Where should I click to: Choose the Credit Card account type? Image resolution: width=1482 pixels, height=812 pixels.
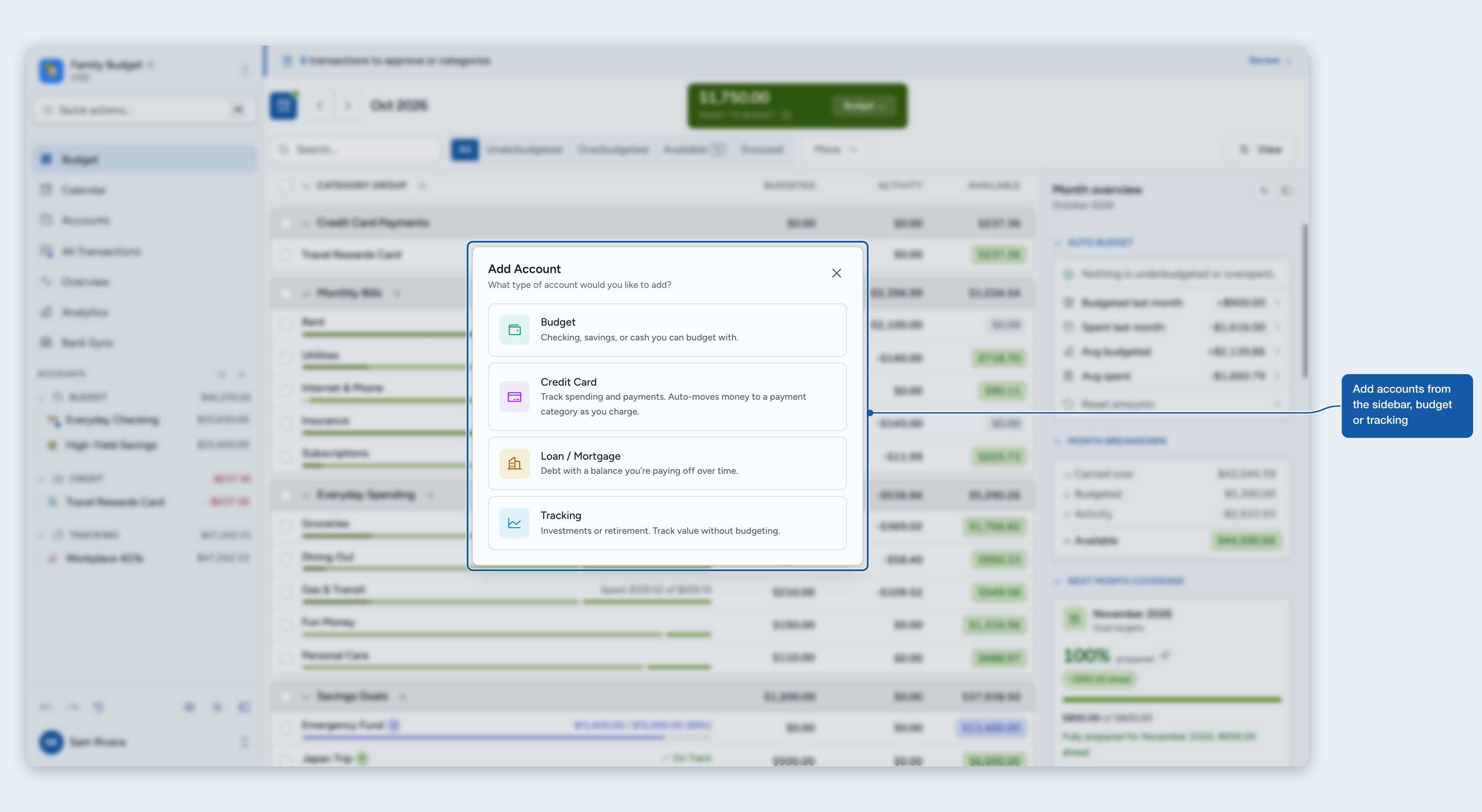(667, 396)
